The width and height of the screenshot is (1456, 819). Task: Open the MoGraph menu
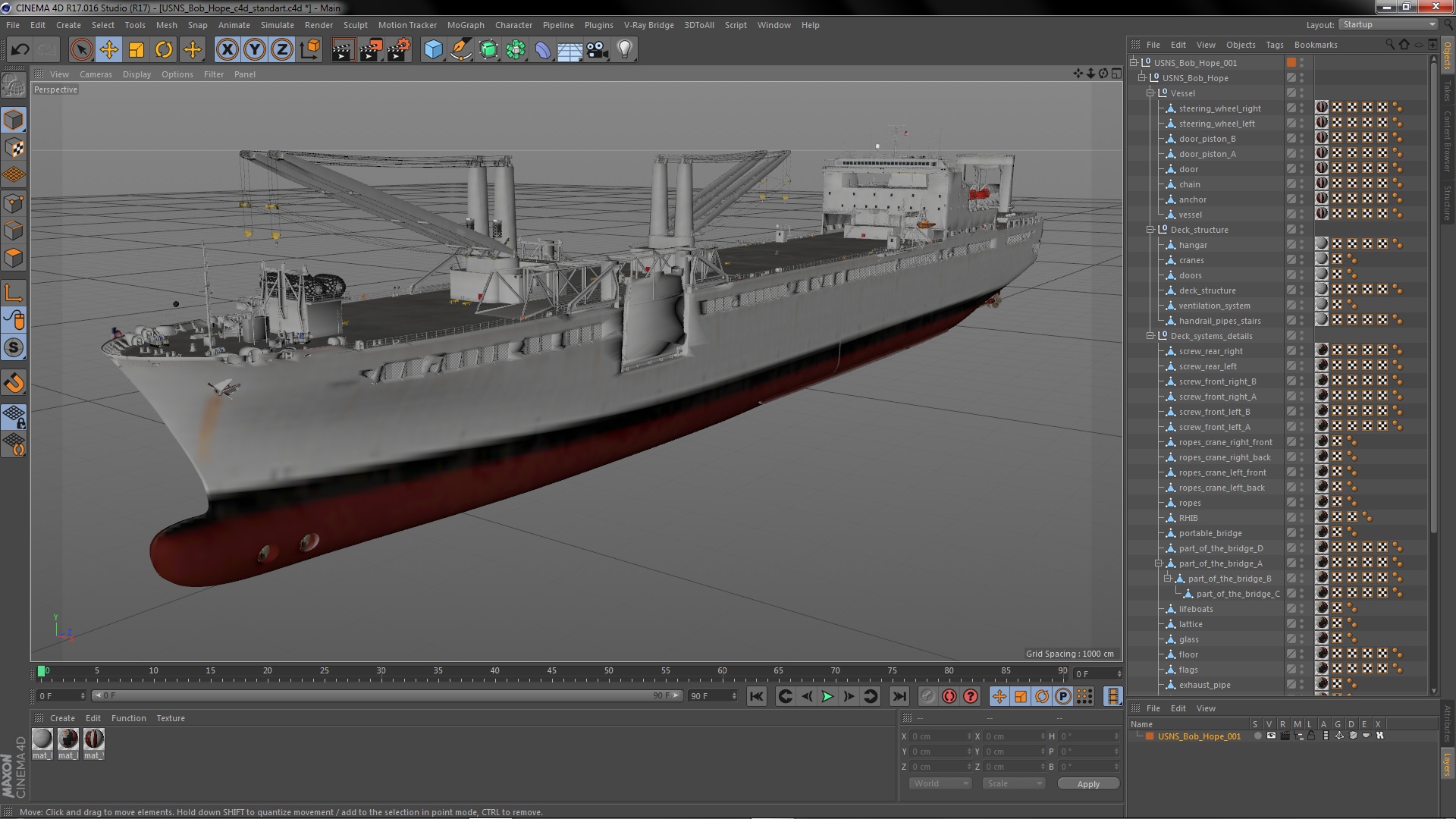pos(466,25)
